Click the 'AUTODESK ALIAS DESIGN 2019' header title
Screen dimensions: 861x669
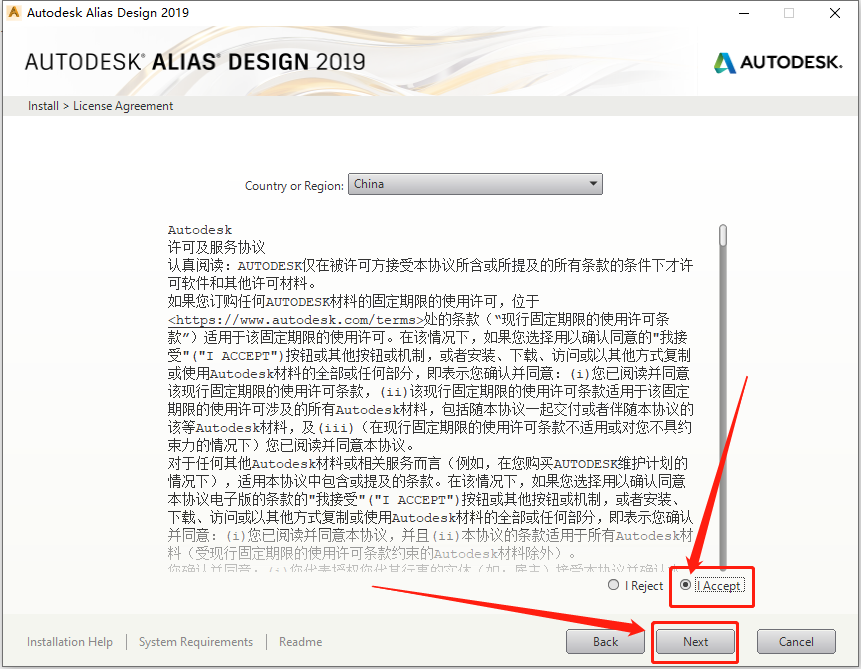[195, 62]
